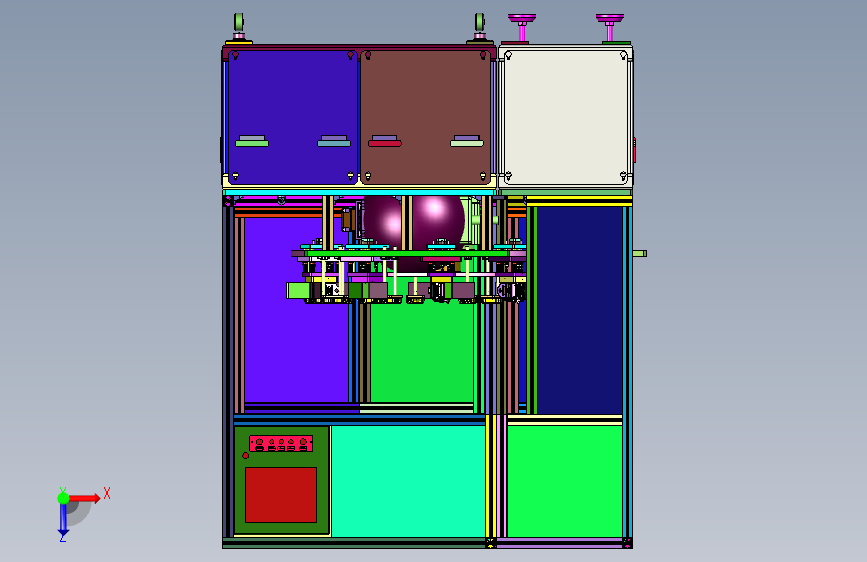Select the white upper-right enclosure box

click(566, 117)
